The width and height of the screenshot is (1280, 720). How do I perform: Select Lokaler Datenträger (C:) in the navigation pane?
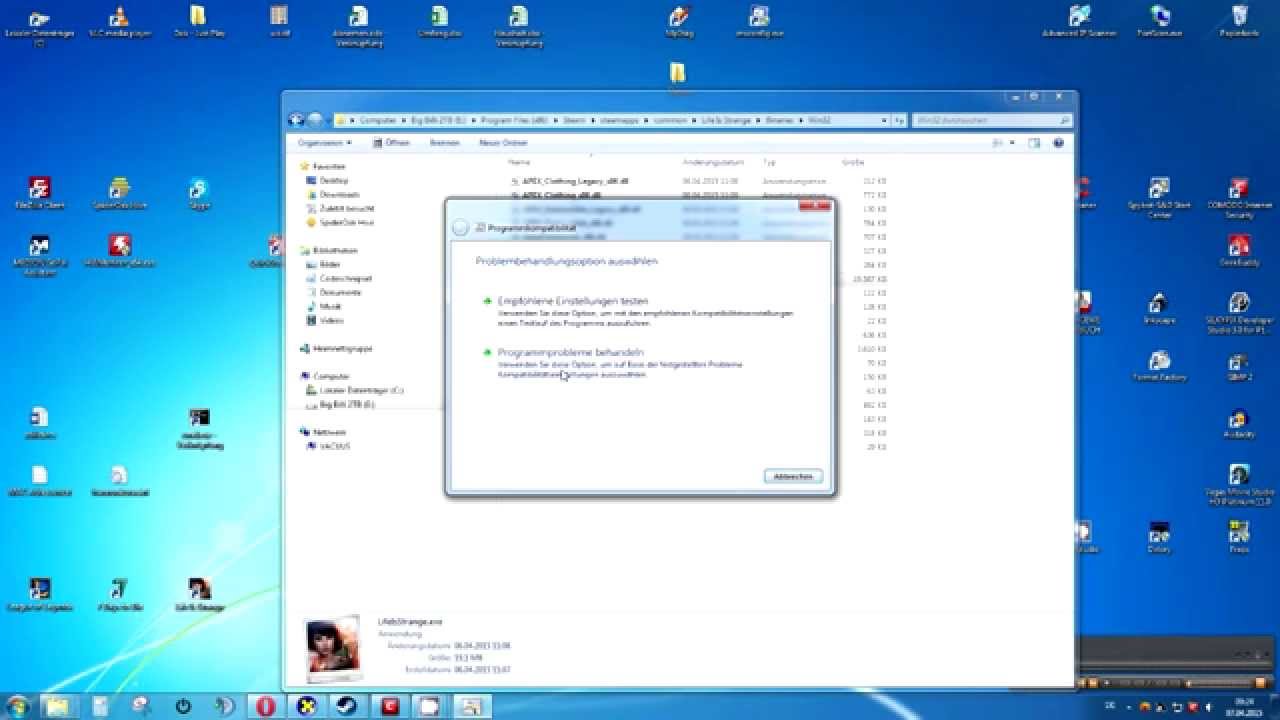click(361, 390)
